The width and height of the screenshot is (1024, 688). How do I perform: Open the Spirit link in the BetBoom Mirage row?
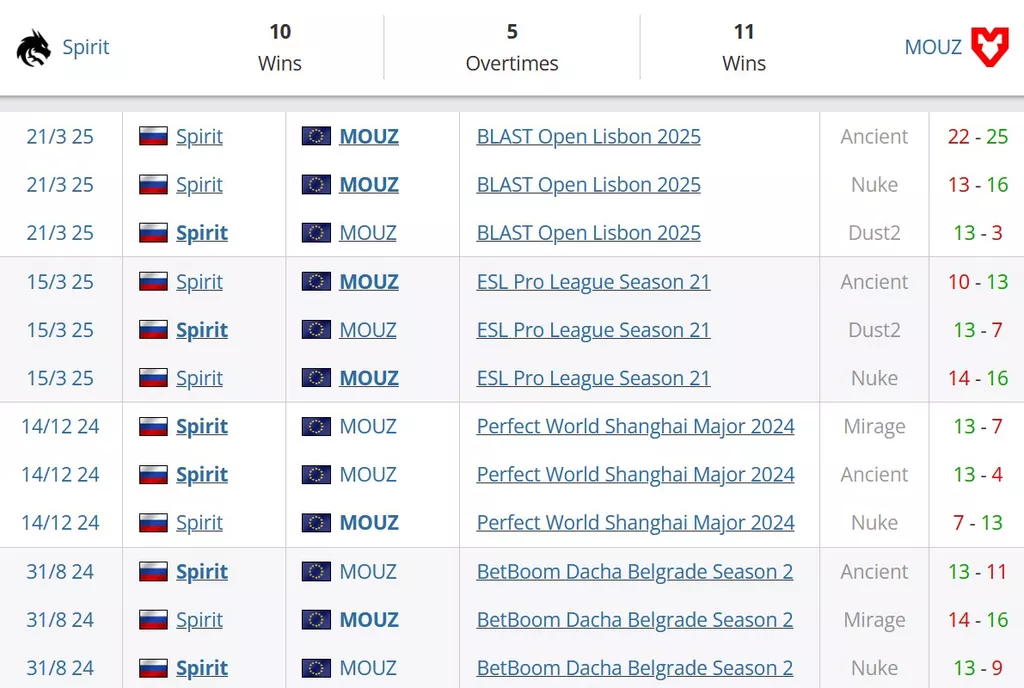(x=199, y=620)
